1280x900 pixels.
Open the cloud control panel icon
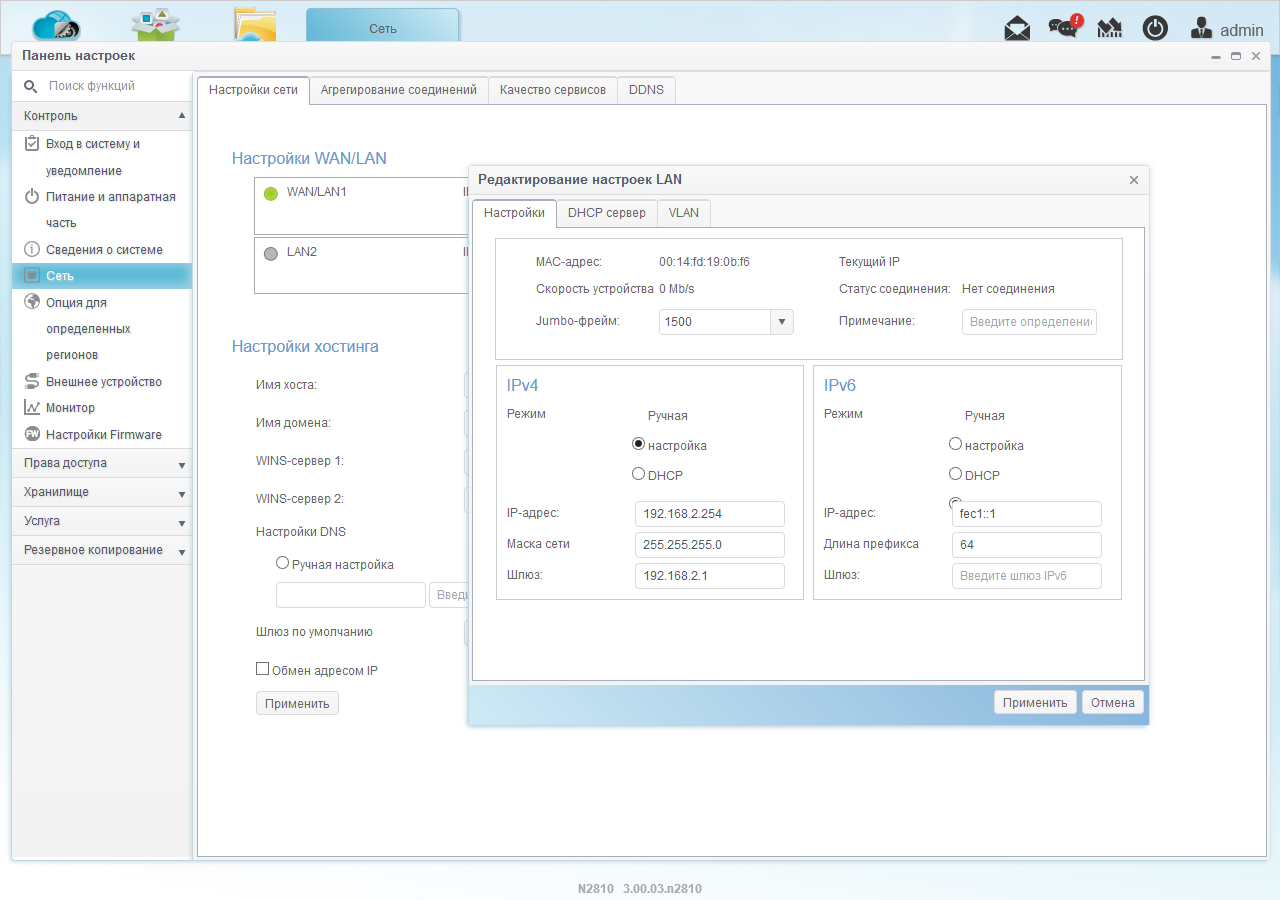[x=56, y=25]
